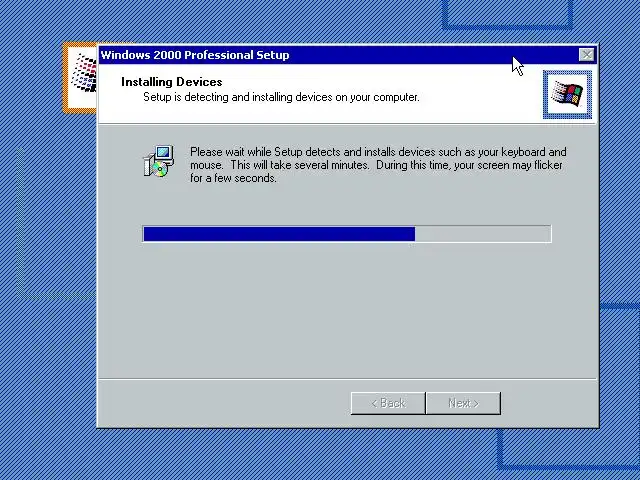Close the Windows 2000 Professional Setup dialog
Image resolution: width=640 pixels, height=480 pixels.
pyautogui.click(x=587, y=55)
